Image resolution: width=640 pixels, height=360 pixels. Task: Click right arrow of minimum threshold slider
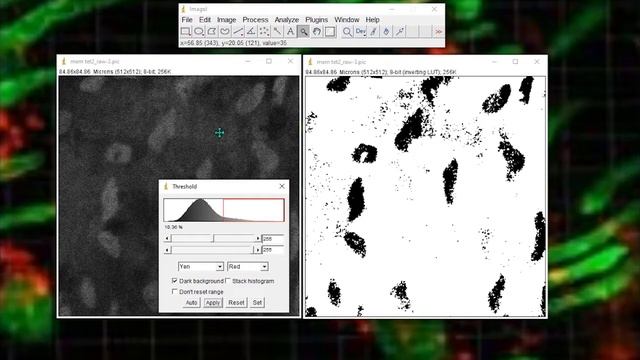[258, 238]
